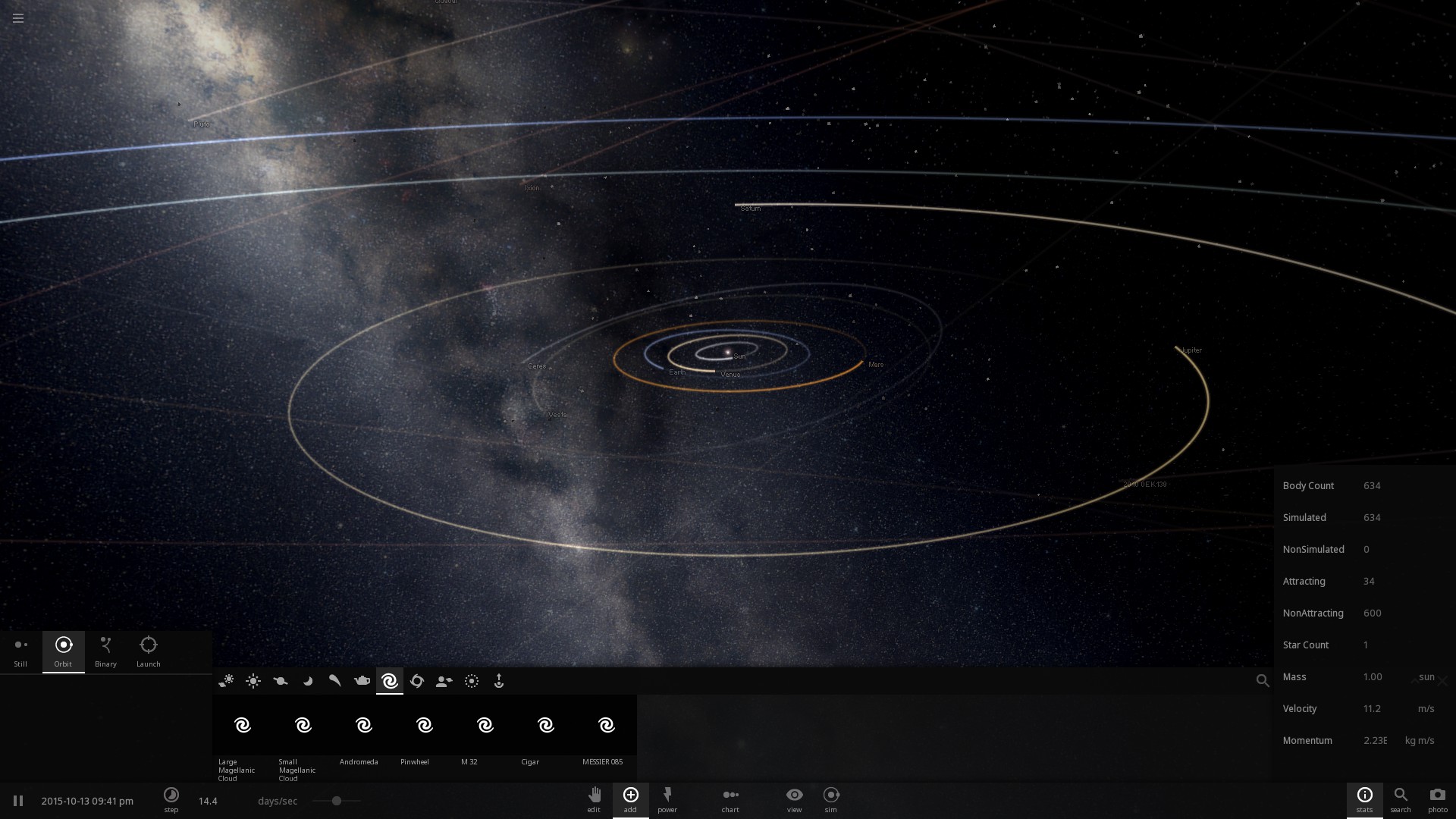Open the person-and-planet category icon

click(444, 681)
